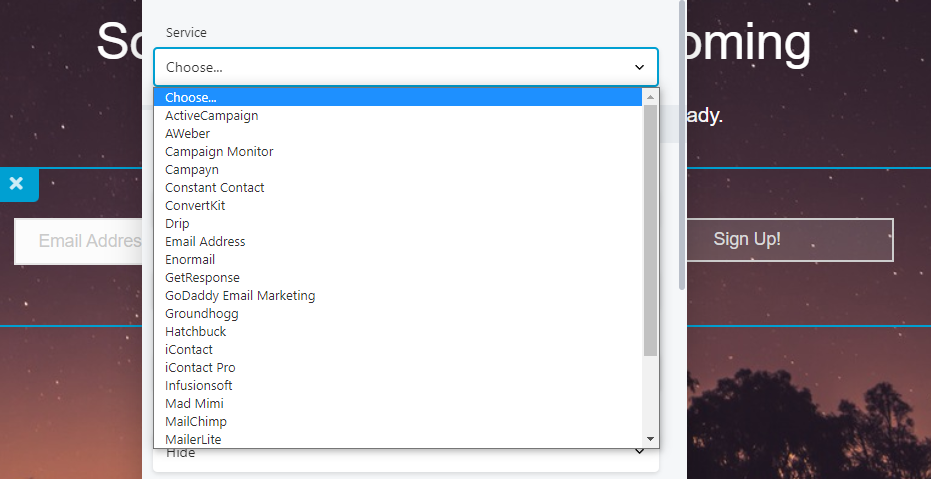Screen dimensions: 931x479
Task: Close the module overlay with the X icon
Action: pos(16,184)
